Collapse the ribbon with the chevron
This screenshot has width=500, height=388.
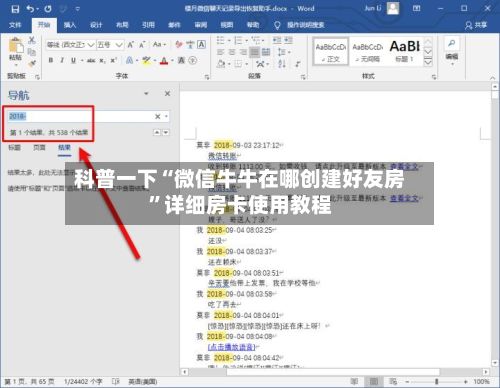[492, 77]
